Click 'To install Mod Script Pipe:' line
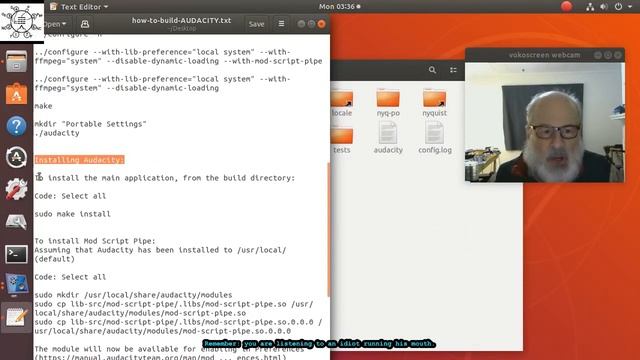Screen dimensions: 640x360 pyautogui.click(x=95, y=241)
